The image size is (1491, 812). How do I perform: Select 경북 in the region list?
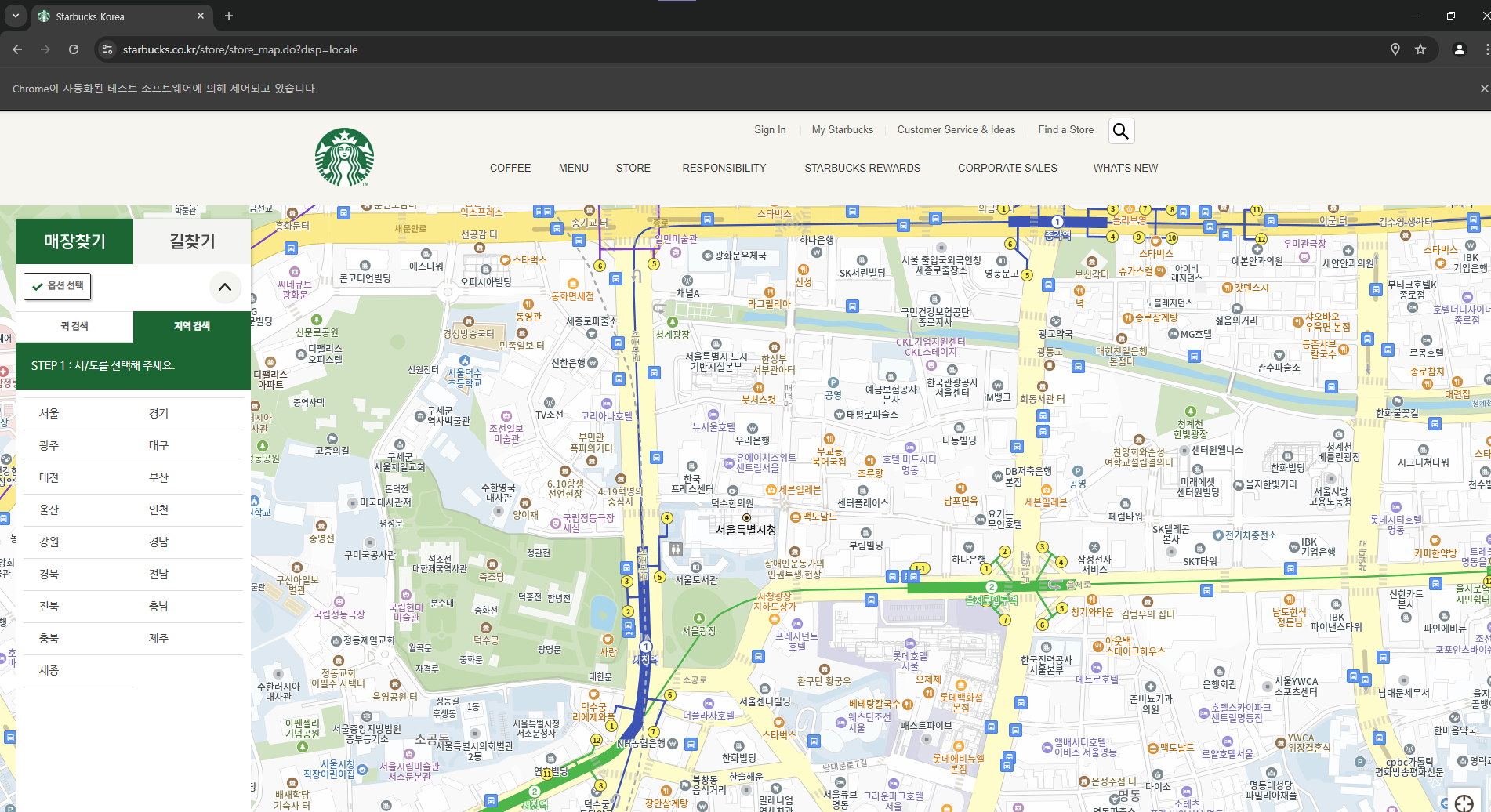pos(49,575)
